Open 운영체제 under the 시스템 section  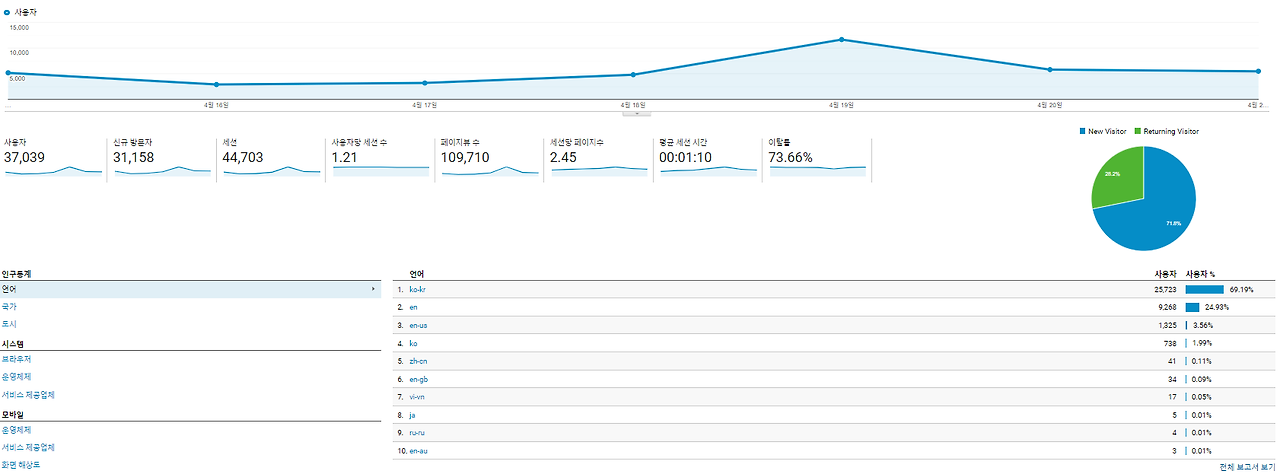[16, 377]
